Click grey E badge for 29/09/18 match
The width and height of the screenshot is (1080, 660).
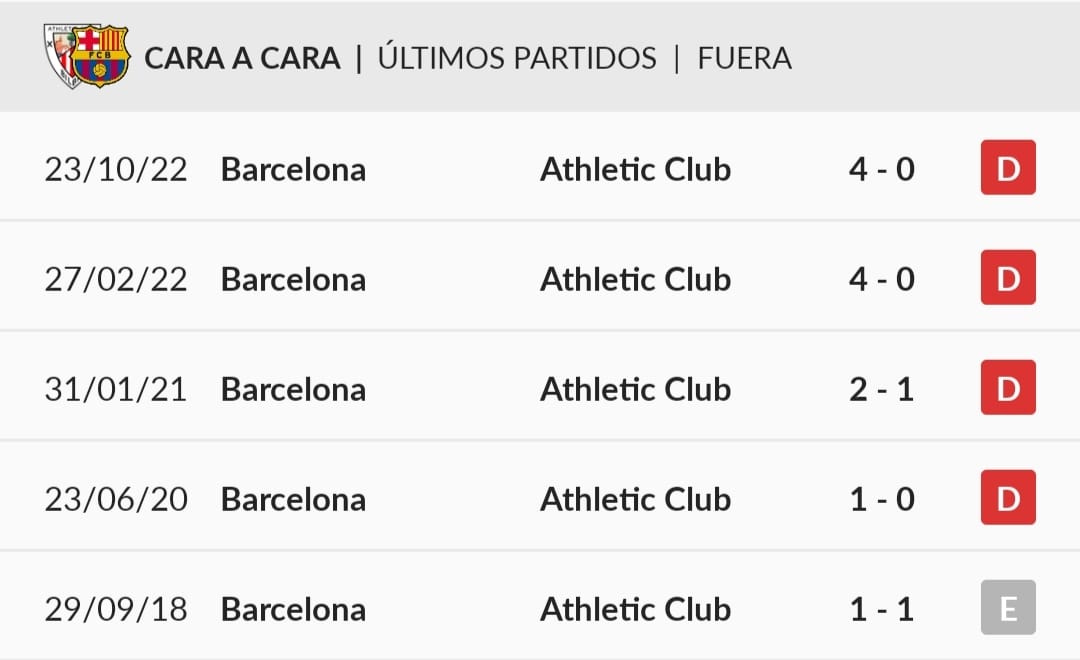click(1008, 607)
